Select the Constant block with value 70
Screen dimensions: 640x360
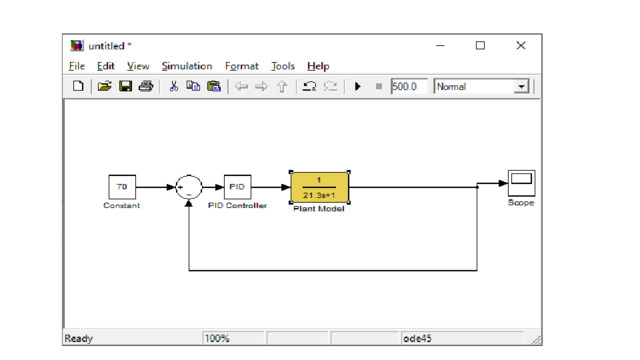[122, 187]
